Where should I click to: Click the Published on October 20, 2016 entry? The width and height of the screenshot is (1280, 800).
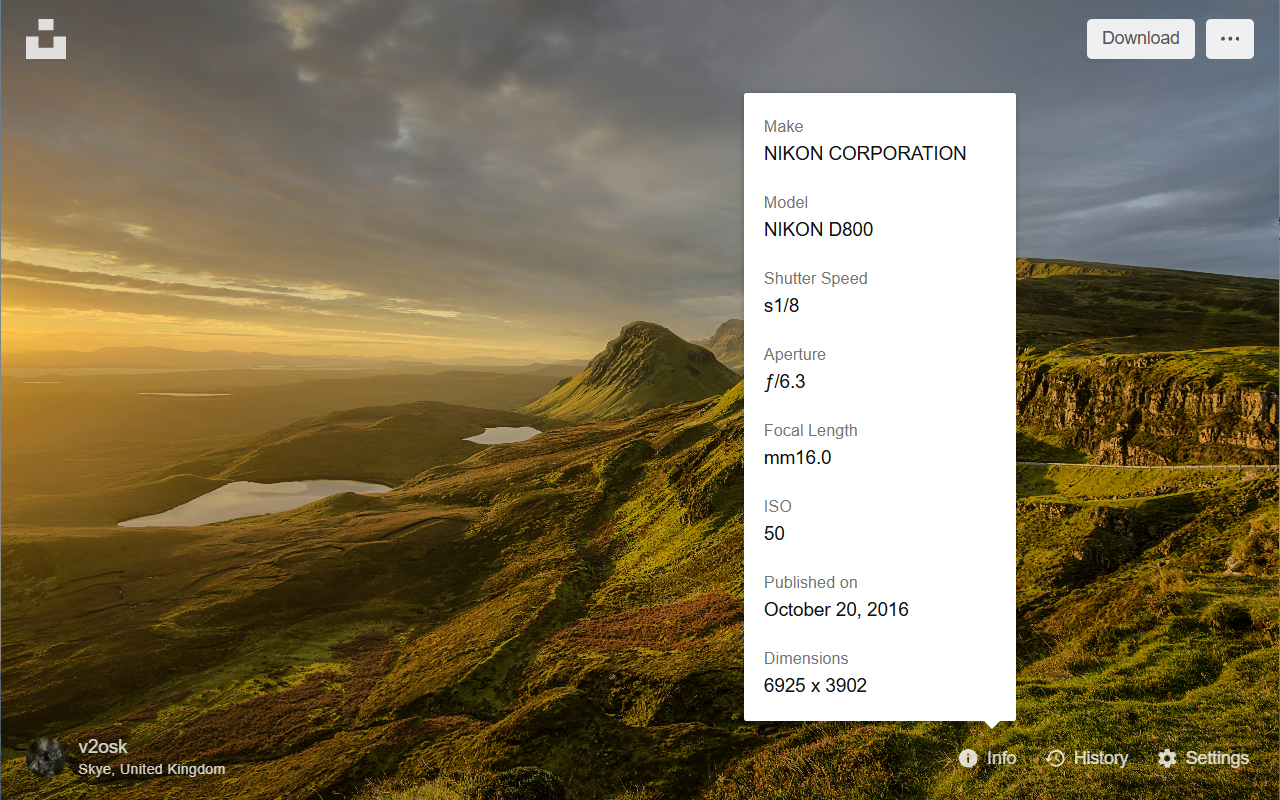coord(836,609)
